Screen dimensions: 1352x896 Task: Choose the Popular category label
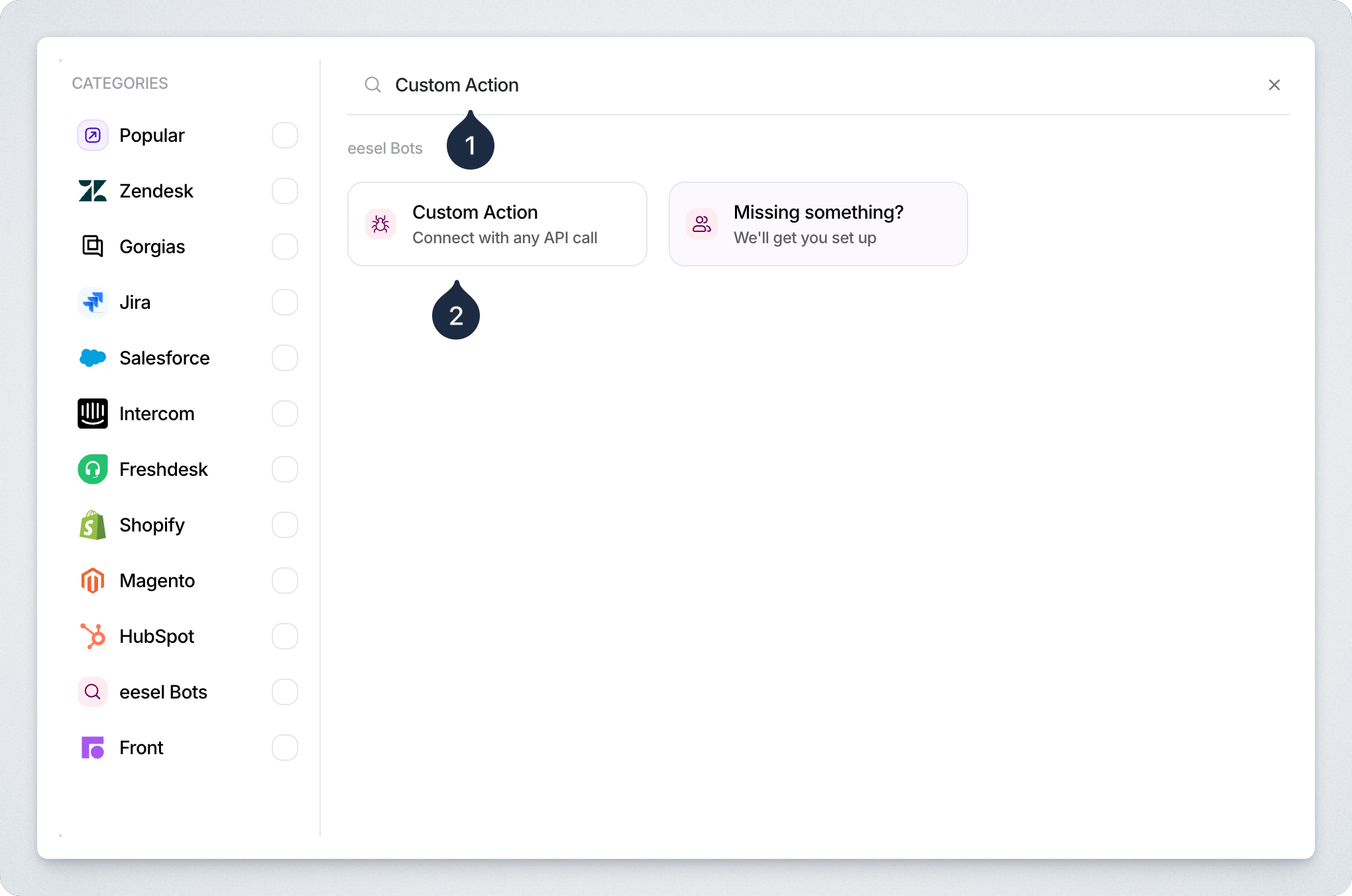pos(152,135)
